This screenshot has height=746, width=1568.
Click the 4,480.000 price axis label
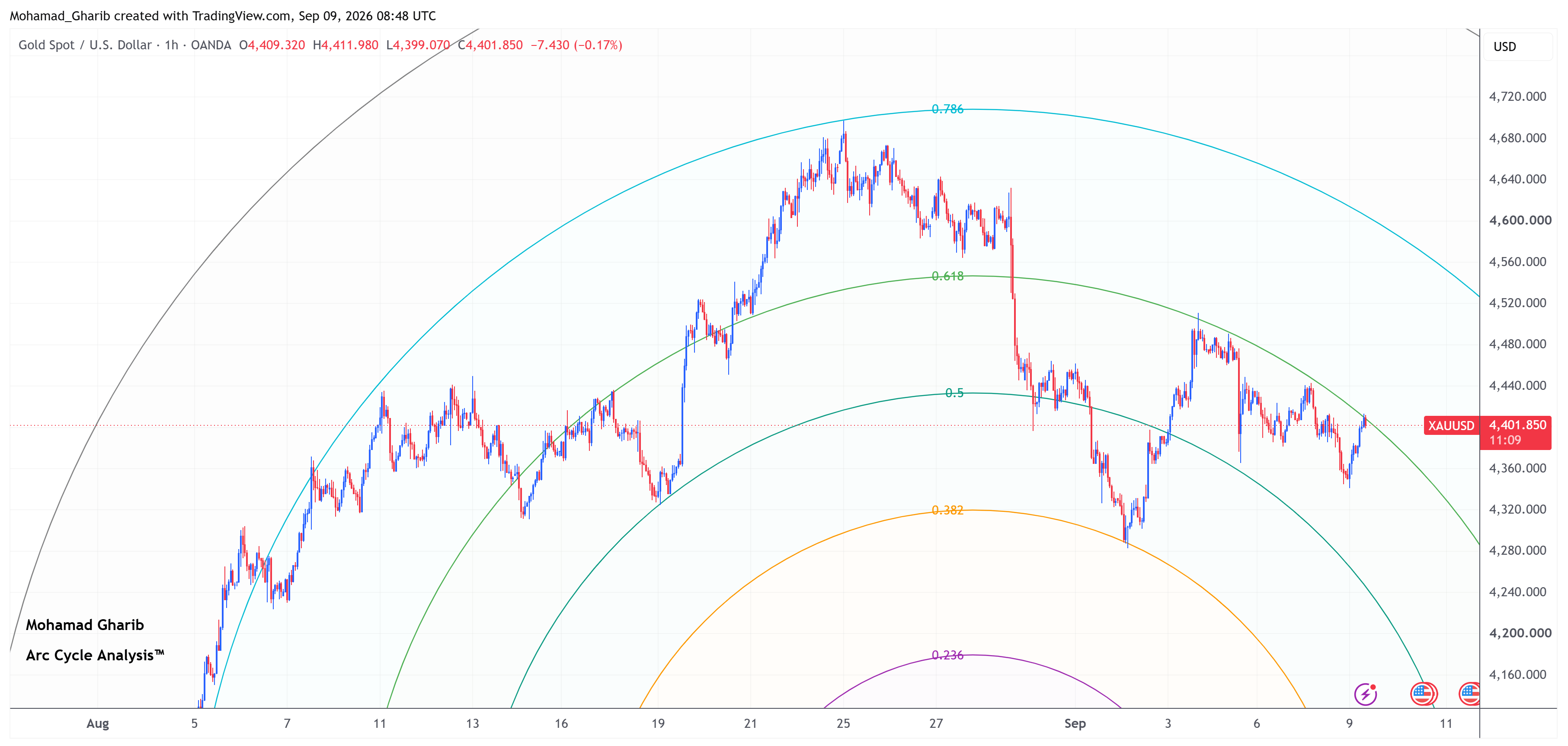pos(1517,344)
